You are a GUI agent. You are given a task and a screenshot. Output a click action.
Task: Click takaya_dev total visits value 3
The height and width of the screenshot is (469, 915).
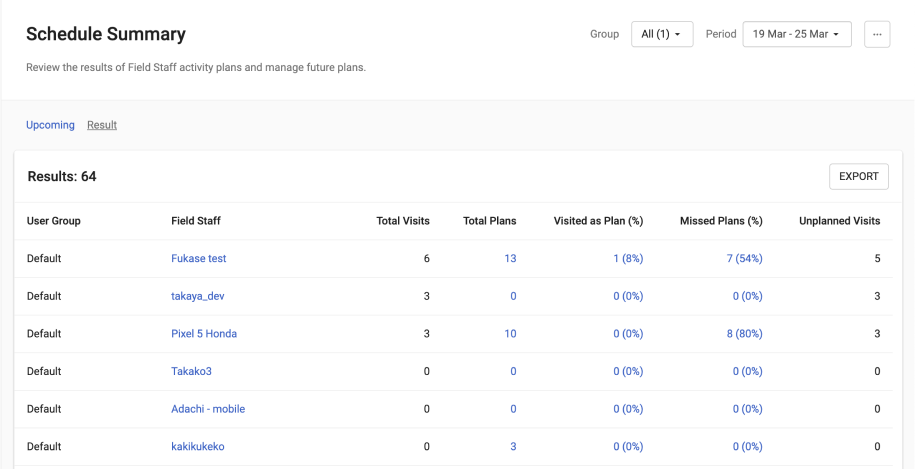427,296
